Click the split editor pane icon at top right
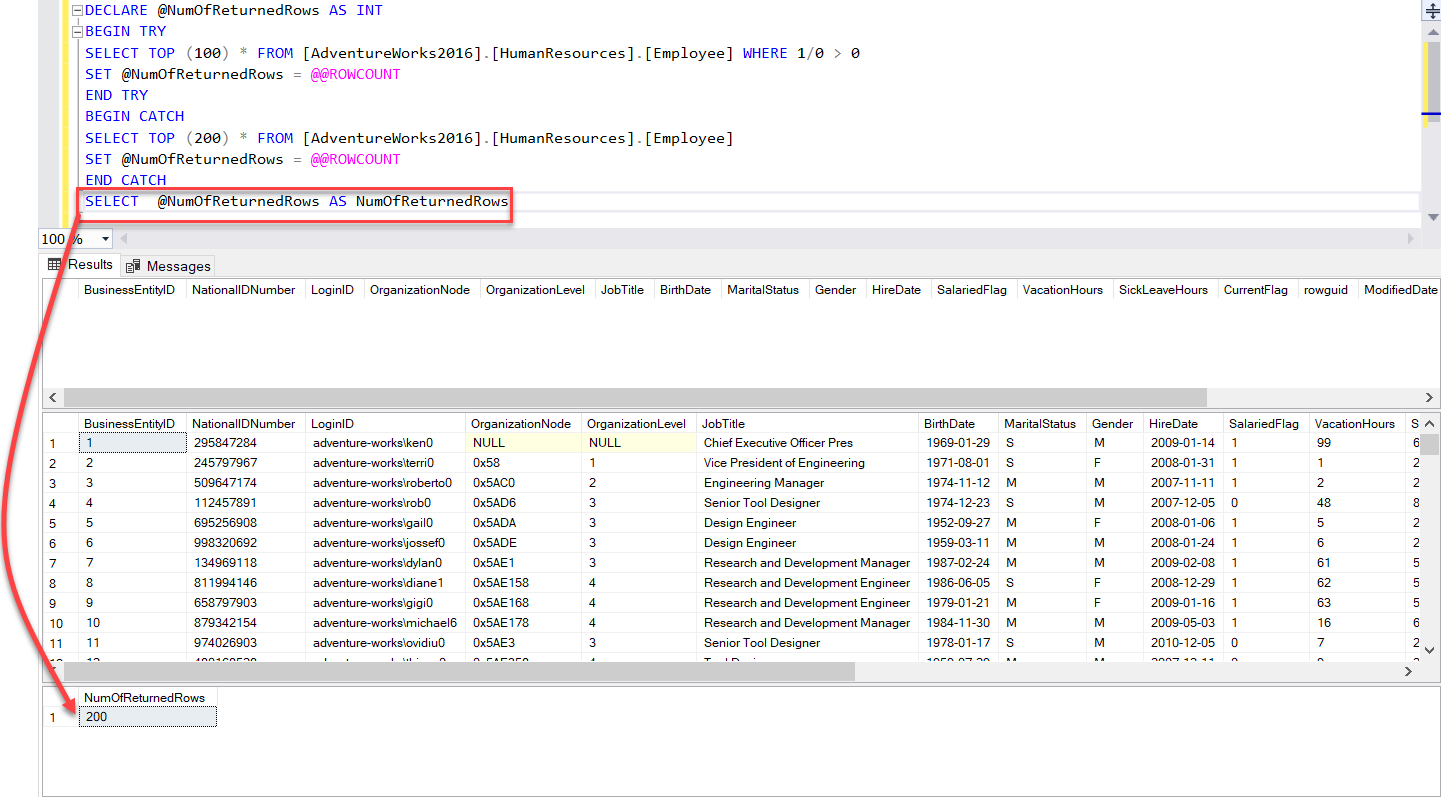The width and height of the screenshot is (1441, 797). (1431, 10)
